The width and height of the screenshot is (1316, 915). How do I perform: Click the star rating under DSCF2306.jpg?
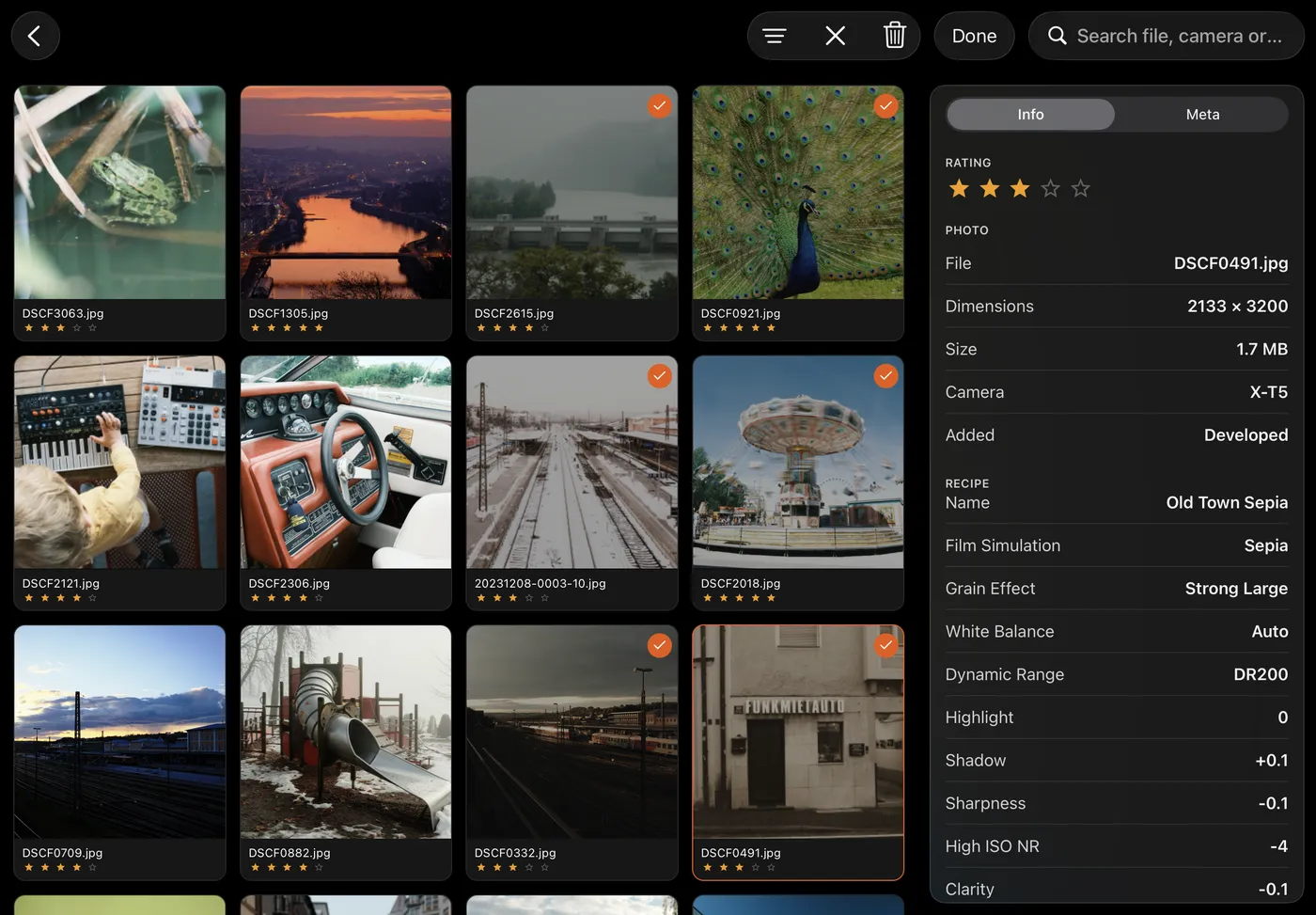click(287, 598)
